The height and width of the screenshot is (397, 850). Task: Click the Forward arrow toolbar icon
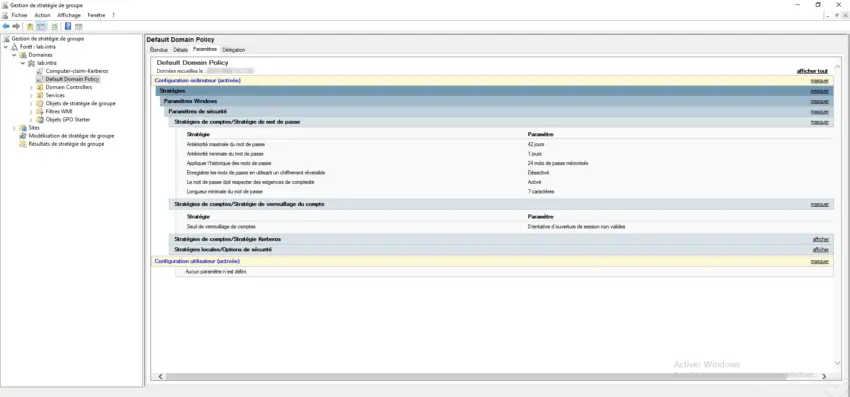click(x=16, y=26)
